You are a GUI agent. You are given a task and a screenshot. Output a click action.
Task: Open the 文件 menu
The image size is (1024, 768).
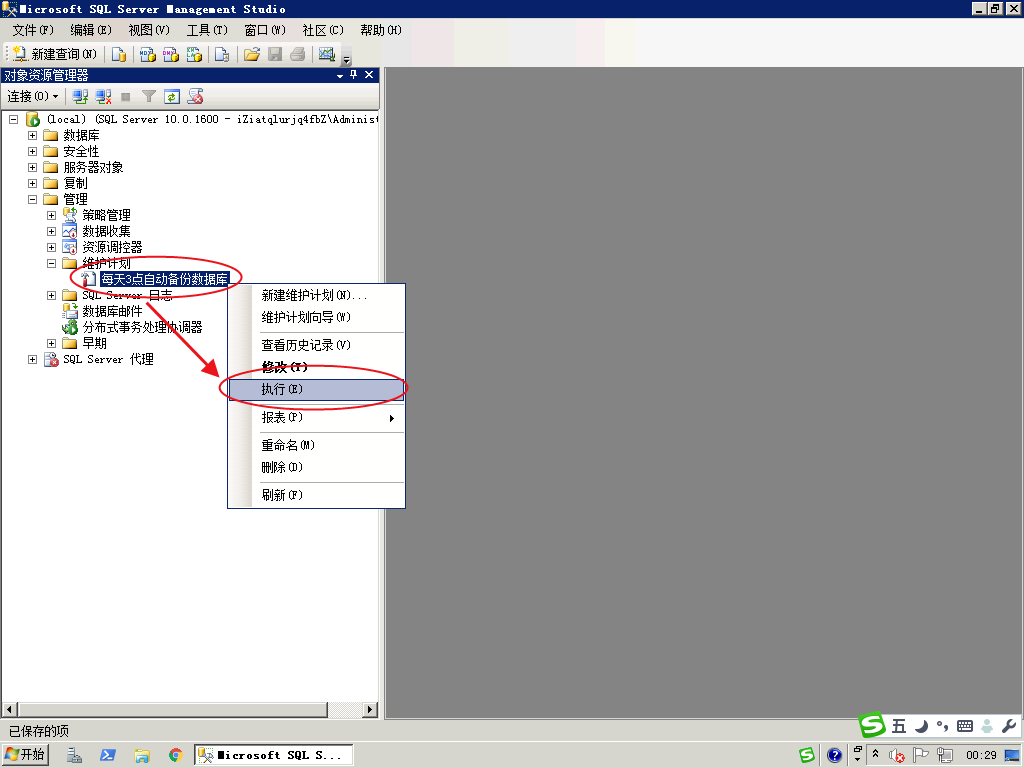pyautogui.click(x=33, y=30)
